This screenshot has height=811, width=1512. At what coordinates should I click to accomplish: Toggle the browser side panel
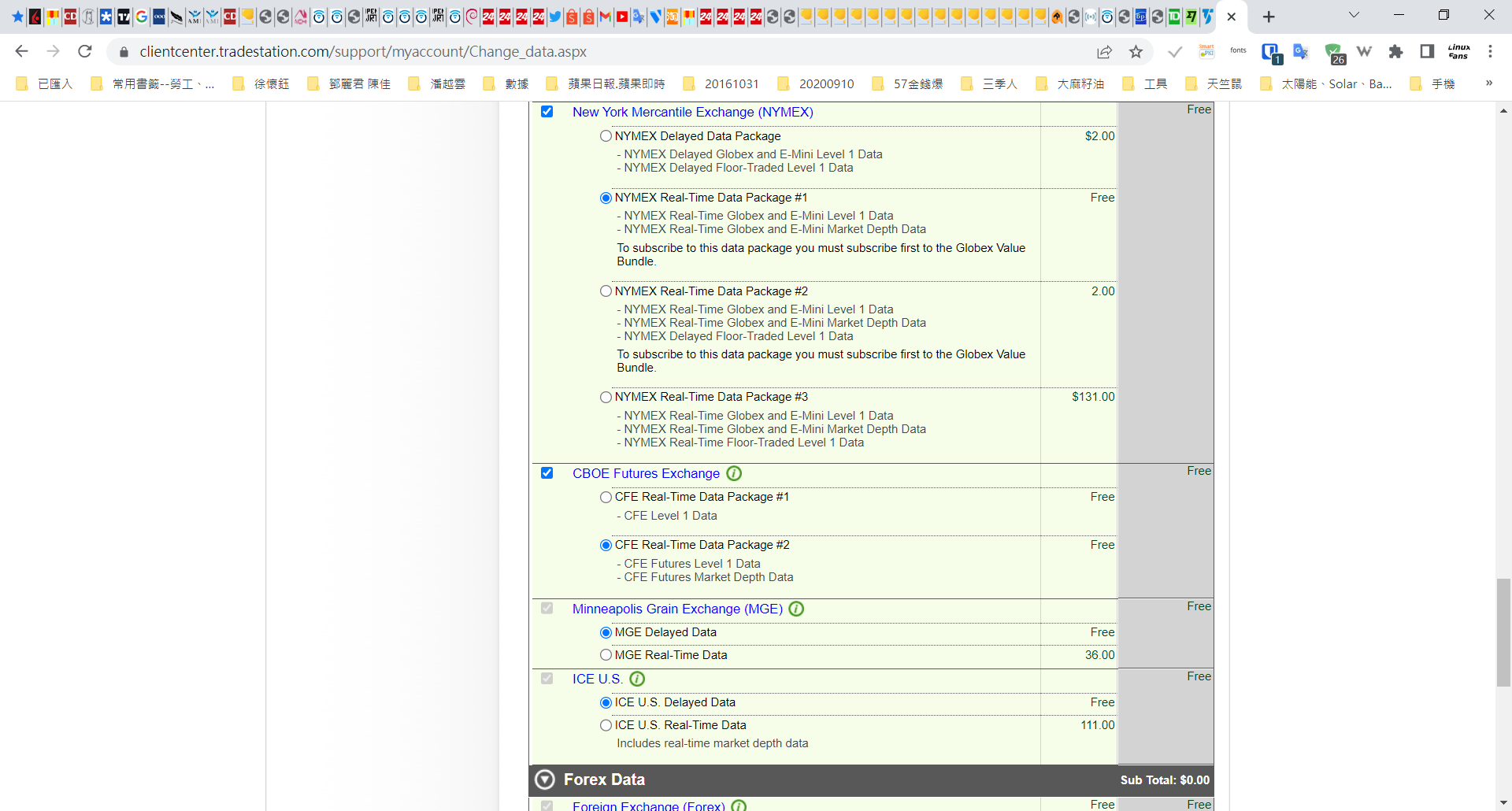point(1427,52)
